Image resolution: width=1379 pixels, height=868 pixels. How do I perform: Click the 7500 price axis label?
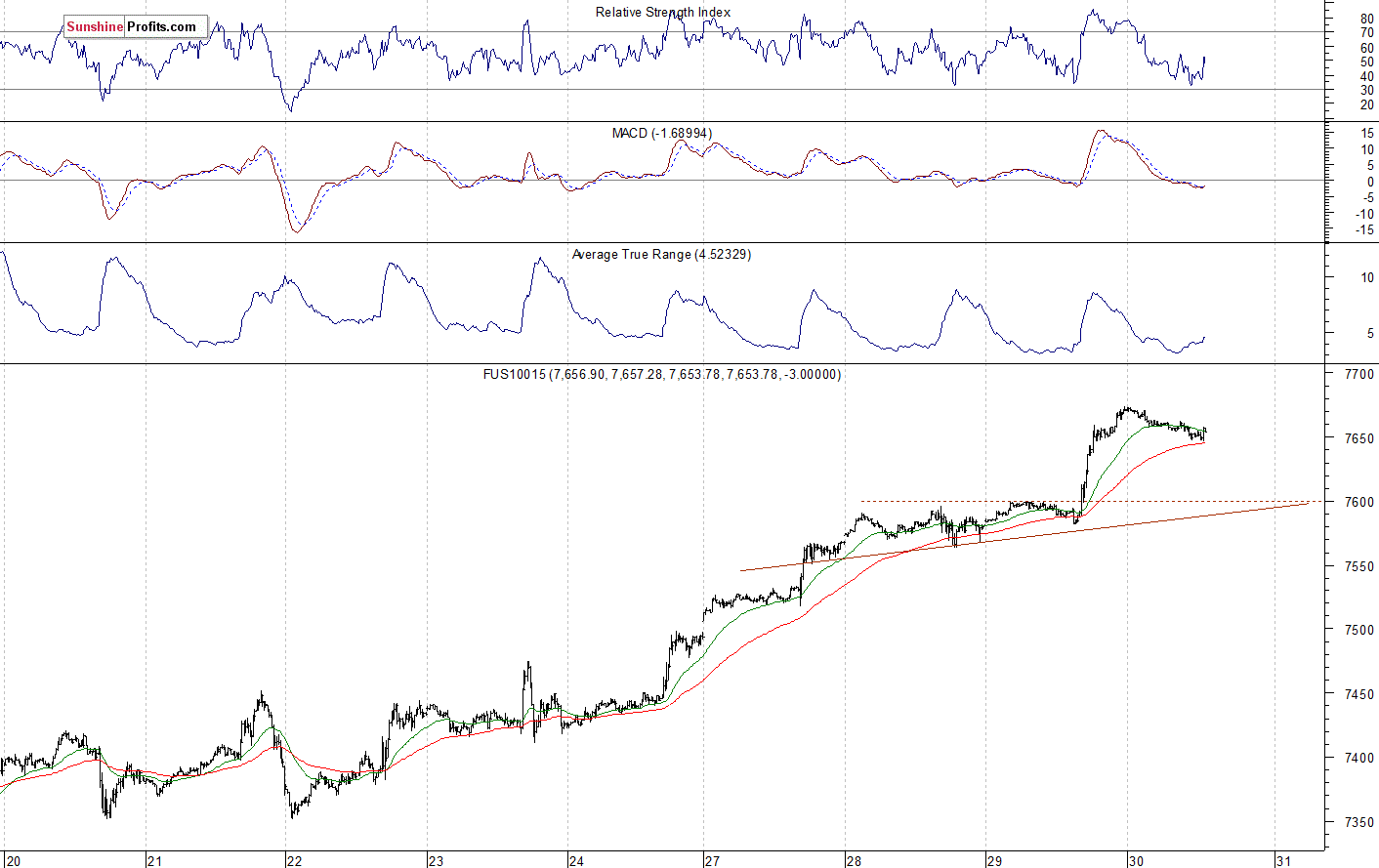(1359, 631)
